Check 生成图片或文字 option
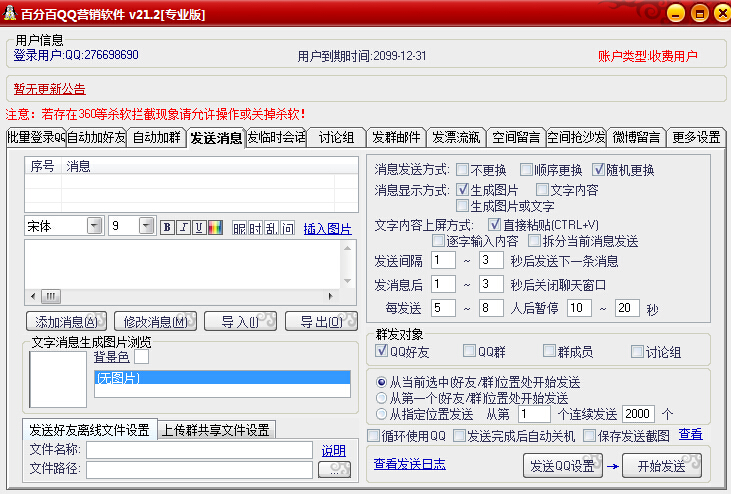Image resolution: width=731 pixels, height=494 pixels. [462, 205]
